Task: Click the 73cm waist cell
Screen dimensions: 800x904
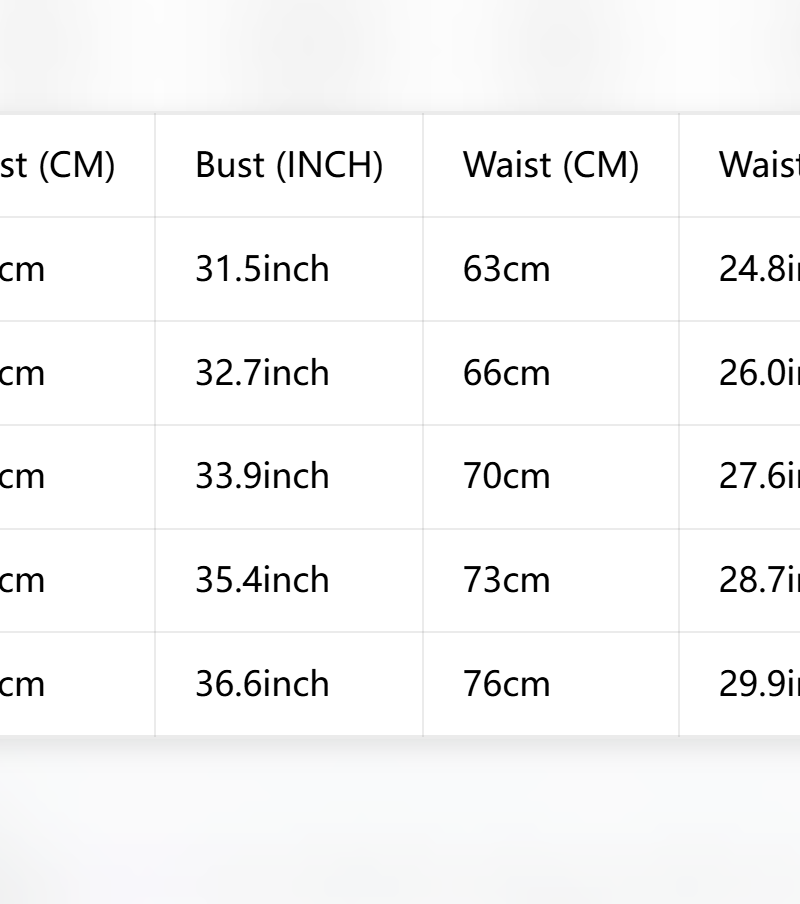Action: pos(551,581)
